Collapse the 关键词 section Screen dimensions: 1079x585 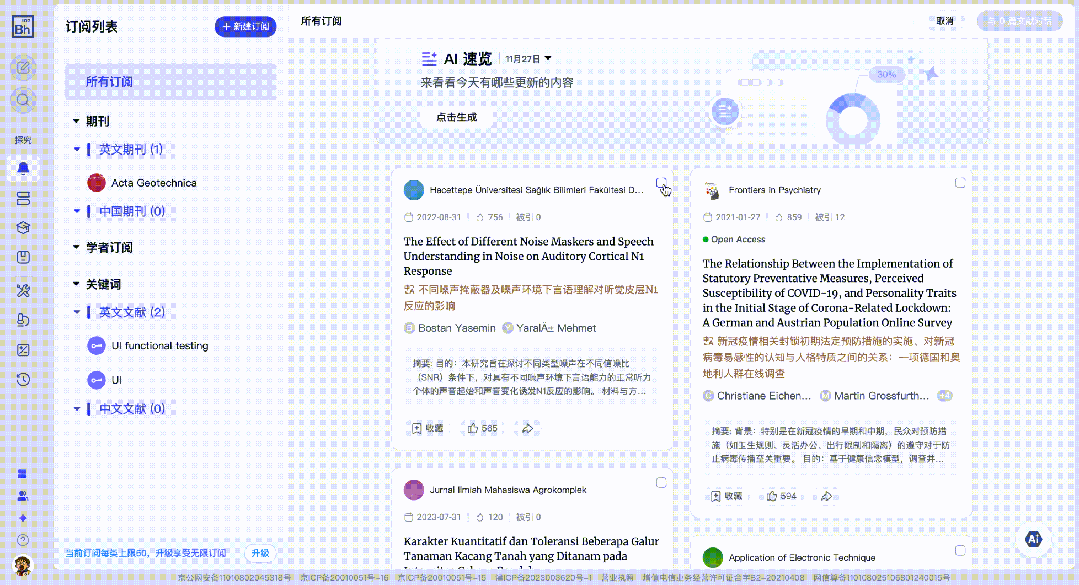76,285
